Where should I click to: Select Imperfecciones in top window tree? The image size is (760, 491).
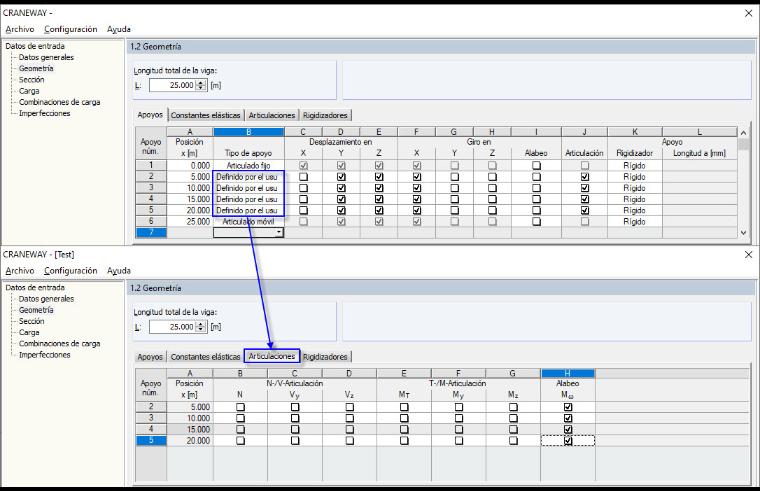(x=45, y=113)
